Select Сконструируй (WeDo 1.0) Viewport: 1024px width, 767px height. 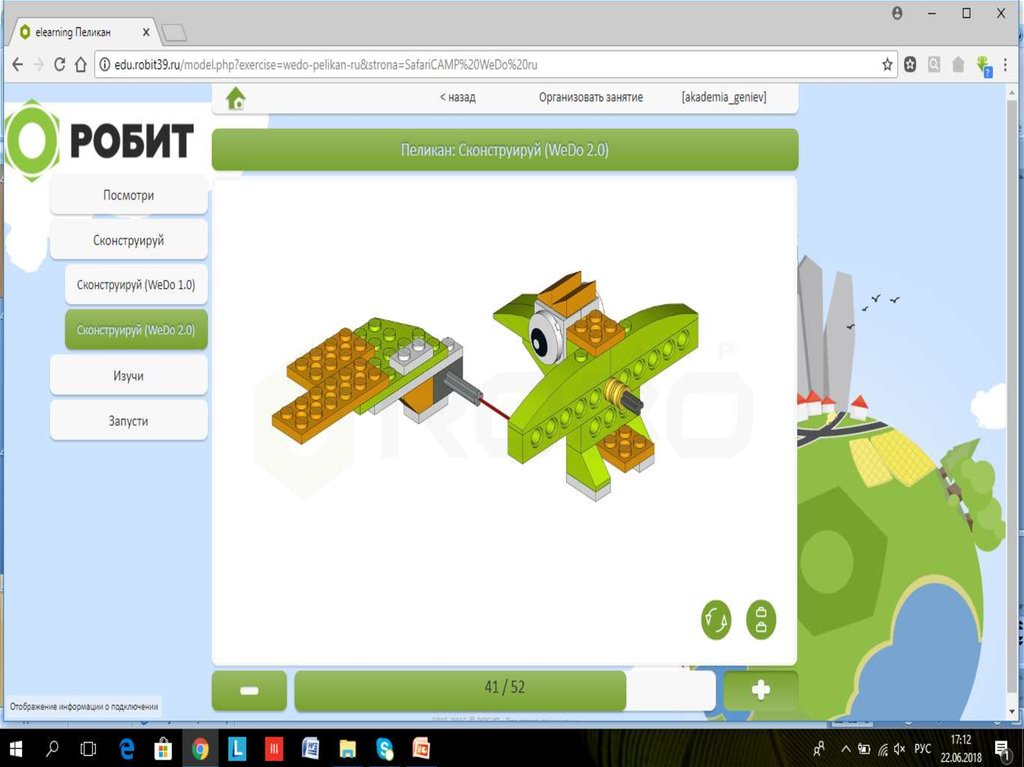tap(136, 285)
